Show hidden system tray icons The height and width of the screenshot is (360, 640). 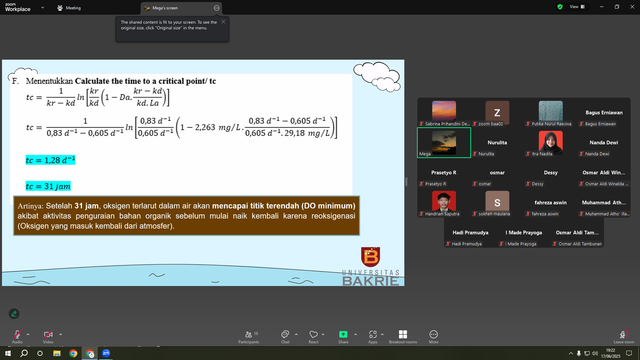point(571,353)
